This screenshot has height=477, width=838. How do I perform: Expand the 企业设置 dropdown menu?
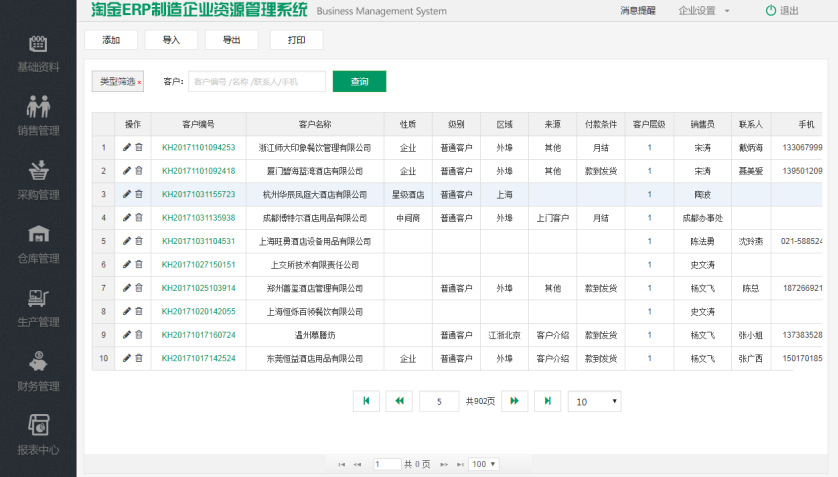[x=704, y=11]
